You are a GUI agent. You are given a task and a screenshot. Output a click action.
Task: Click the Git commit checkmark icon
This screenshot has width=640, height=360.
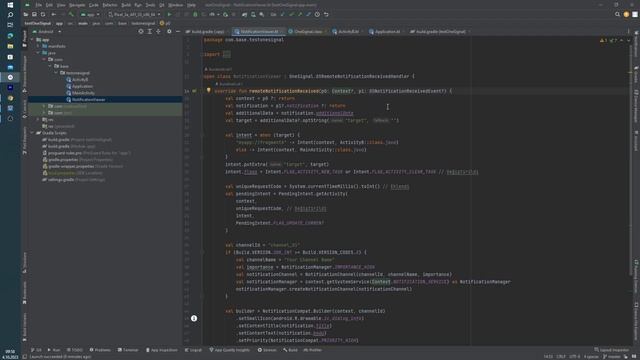point(291,14)
